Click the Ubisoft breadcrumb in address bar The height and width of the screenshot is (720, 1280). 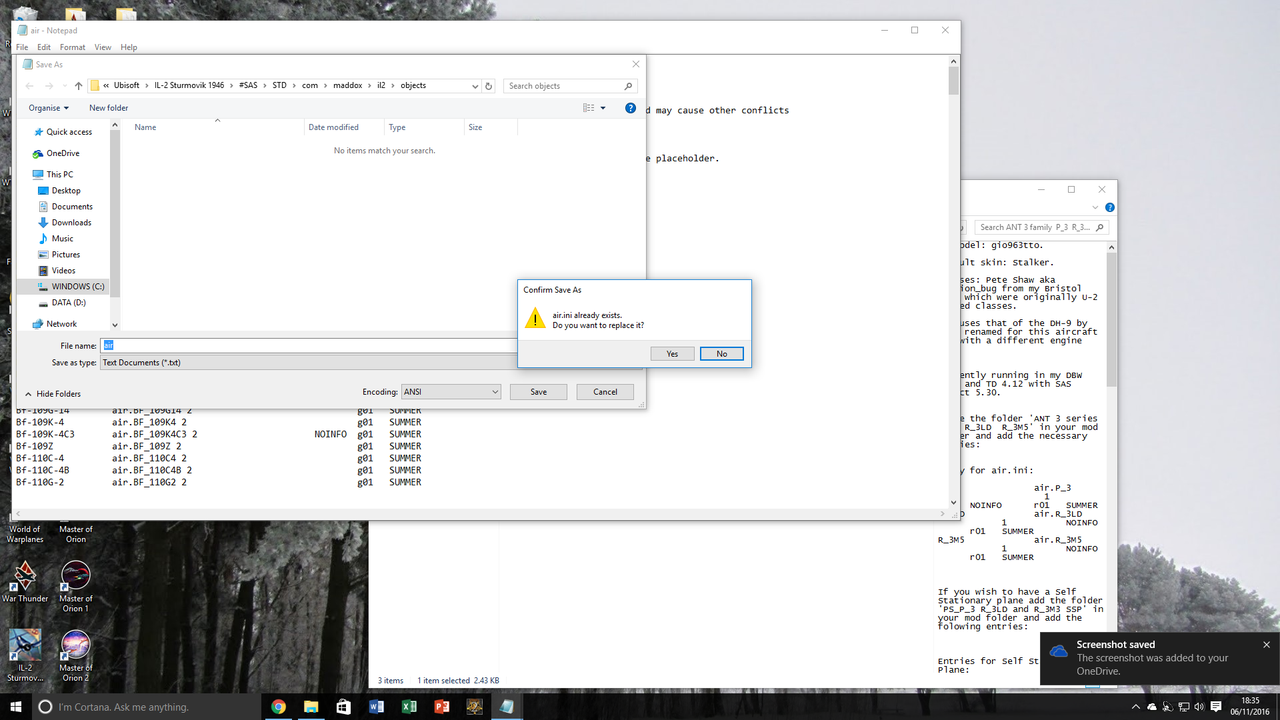[127, 86]
